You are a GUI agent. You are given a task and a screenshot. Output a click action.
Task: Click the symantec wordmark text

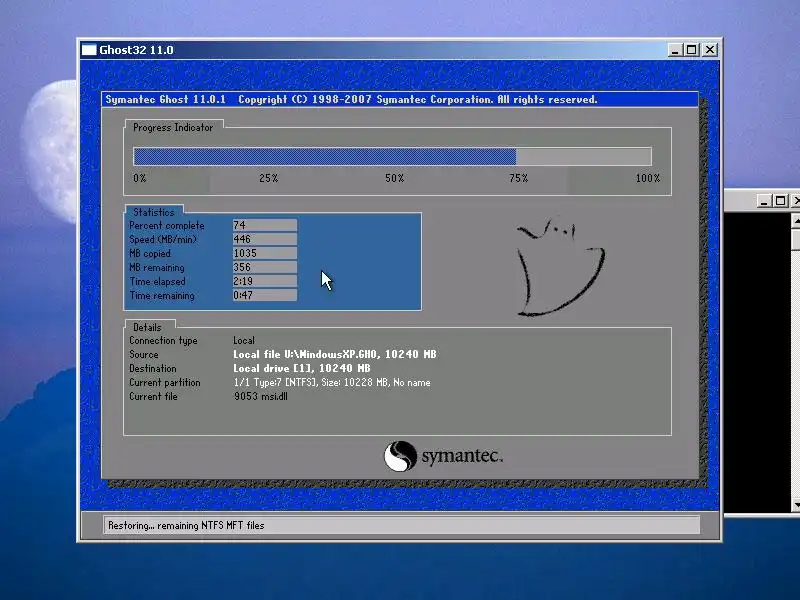(x=462, y=456)
